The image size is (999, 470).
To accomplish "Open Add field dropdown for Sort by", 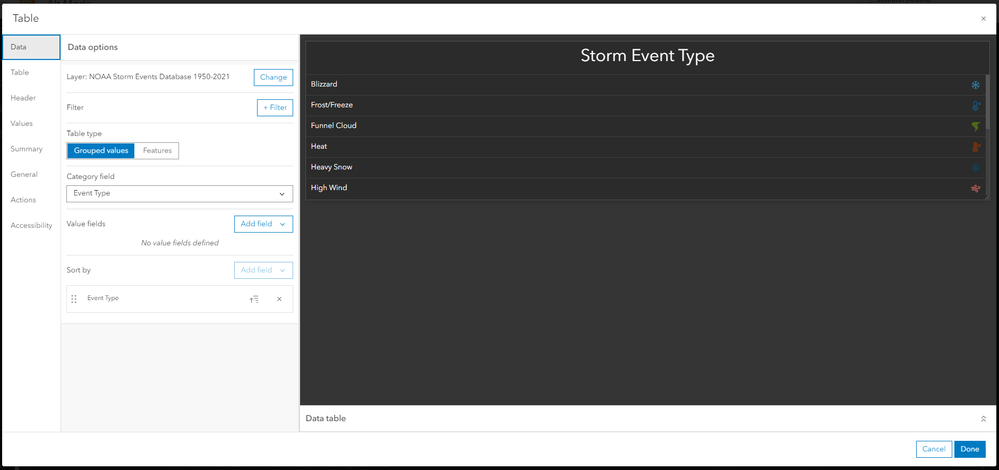I will (x=263, y=270).
